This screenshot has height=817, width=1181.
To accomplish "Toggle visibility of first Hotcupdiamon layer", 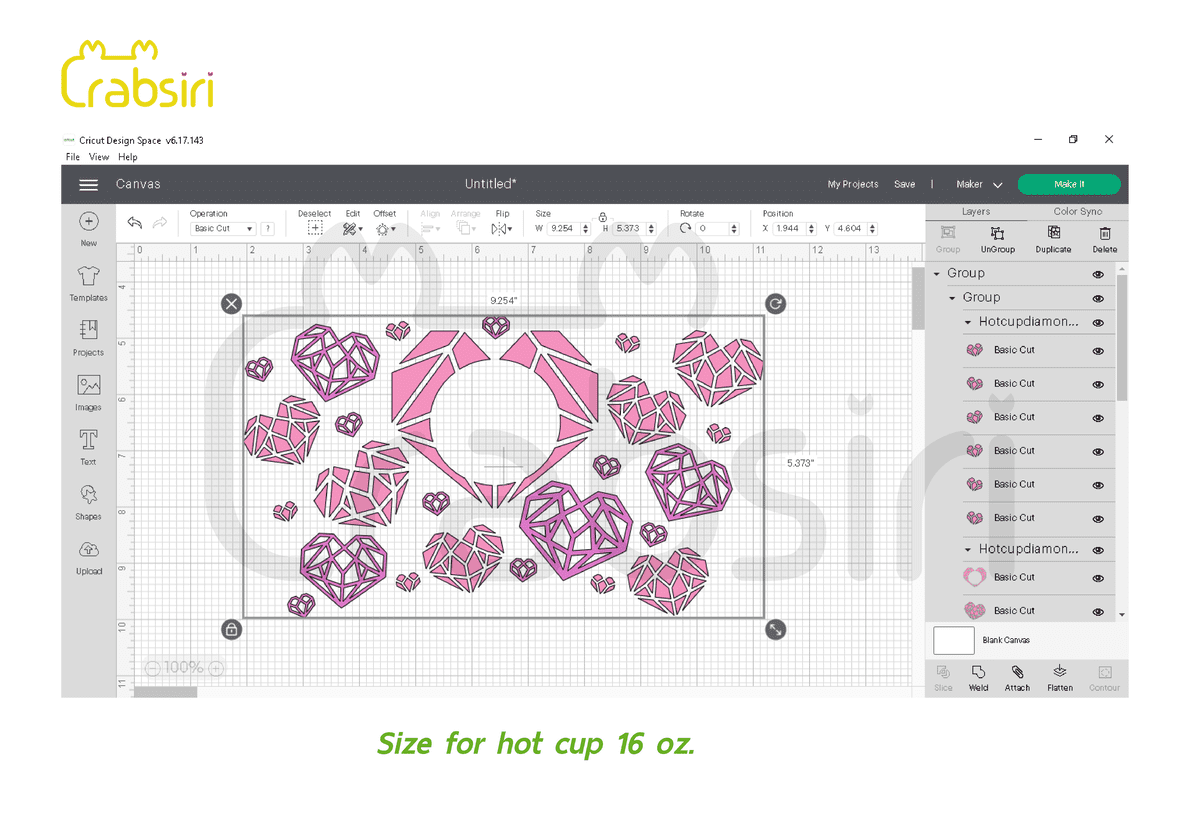I will pyautogui.click(x=1098, y=323).
